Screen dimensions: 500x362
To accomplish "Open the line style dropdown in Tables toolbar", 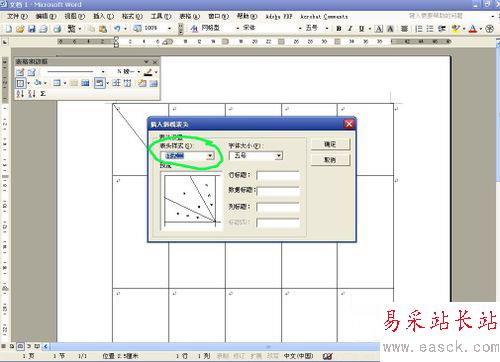I will 103,72.
